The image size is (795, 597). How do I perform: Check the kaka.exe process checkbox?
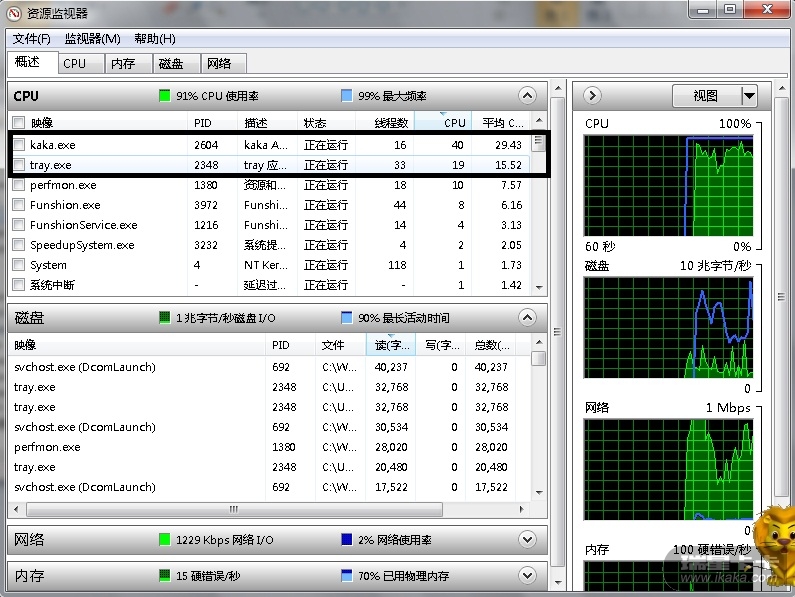pos(19,145)
